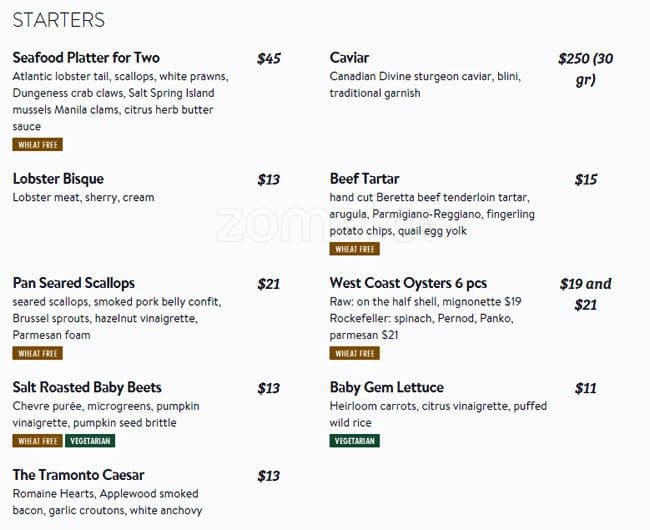Click the $13 price of Lobster Bisque

point(269,179)
